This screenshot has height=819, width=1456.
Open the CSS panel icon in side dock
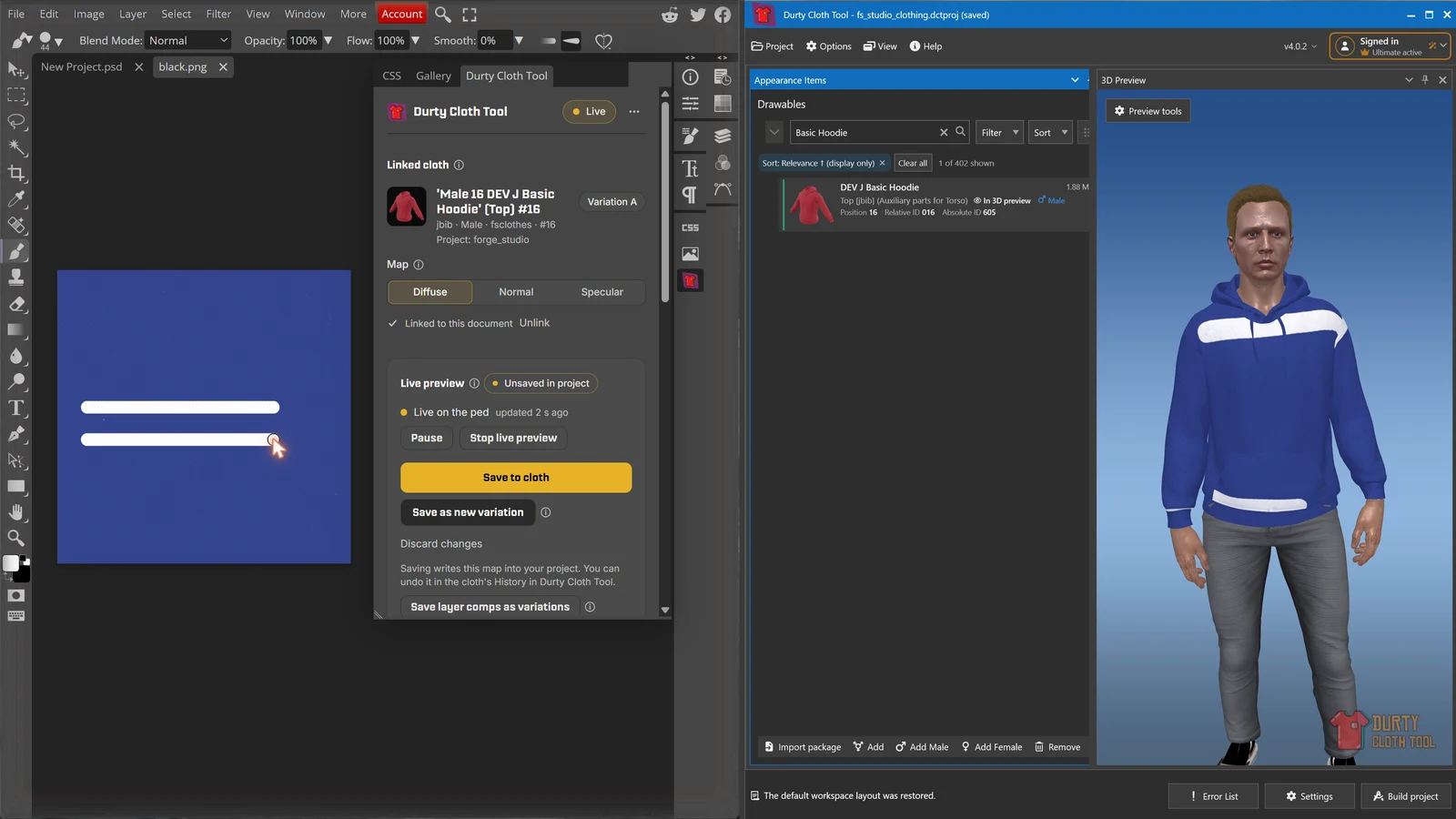(x=691, y=227)
